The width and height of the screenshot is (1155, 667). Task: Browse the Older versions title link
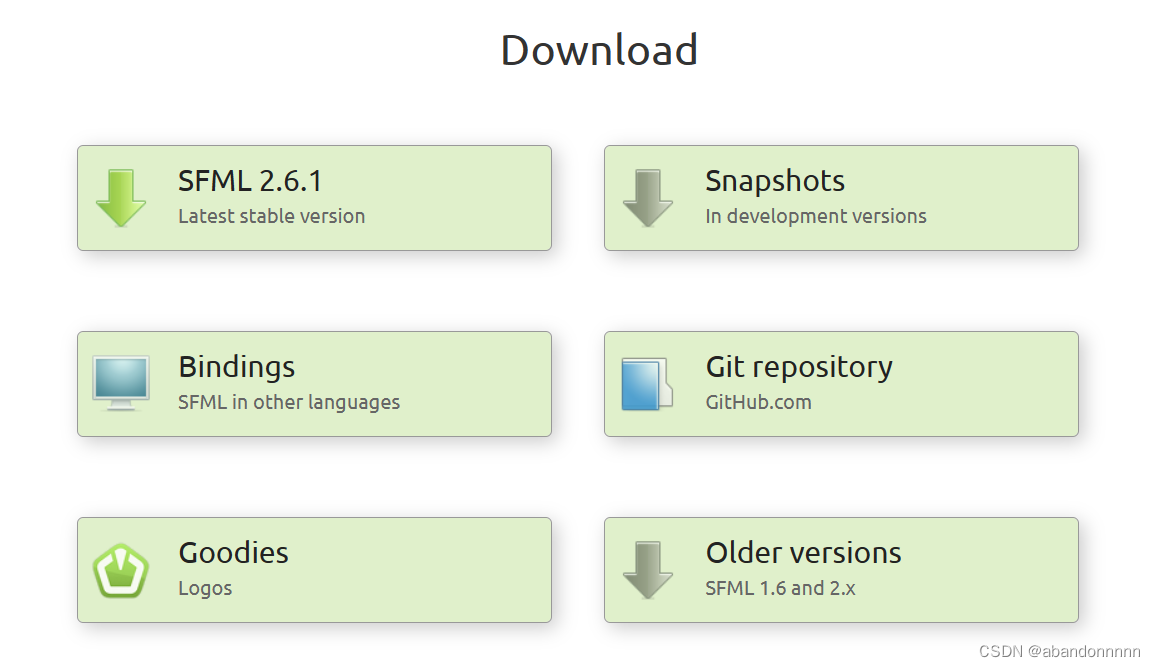click(x=804, y=553)
